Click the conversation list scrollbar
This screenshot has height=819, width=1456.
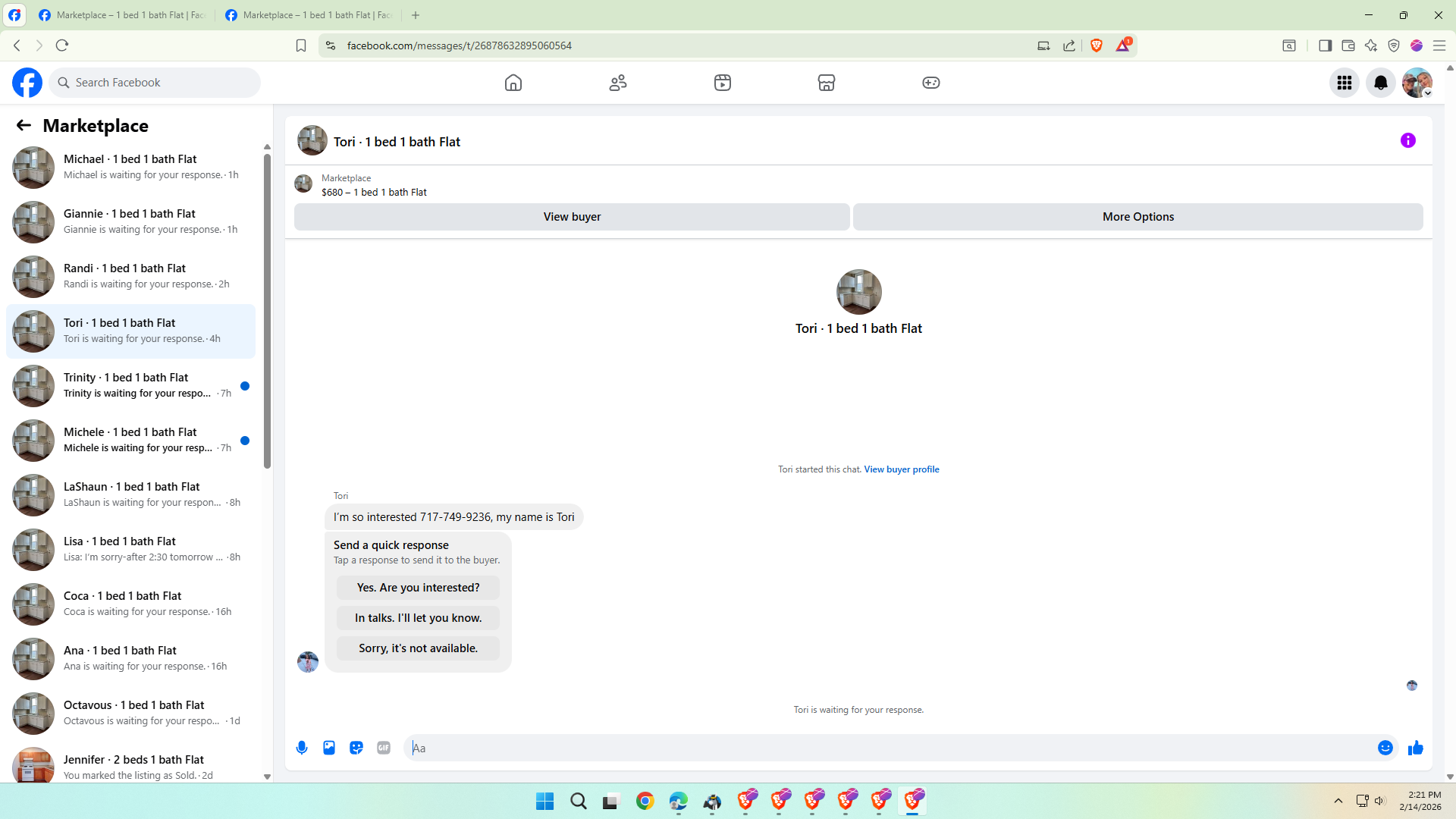click(x=267, y=311)
